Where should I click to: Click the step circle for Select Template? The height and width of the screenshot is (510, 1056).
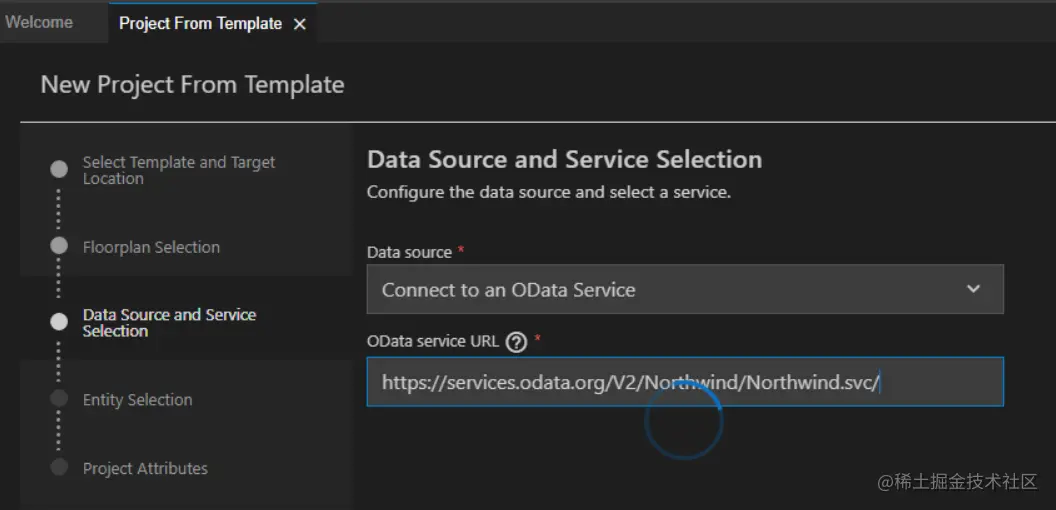[x=59, y=169]
